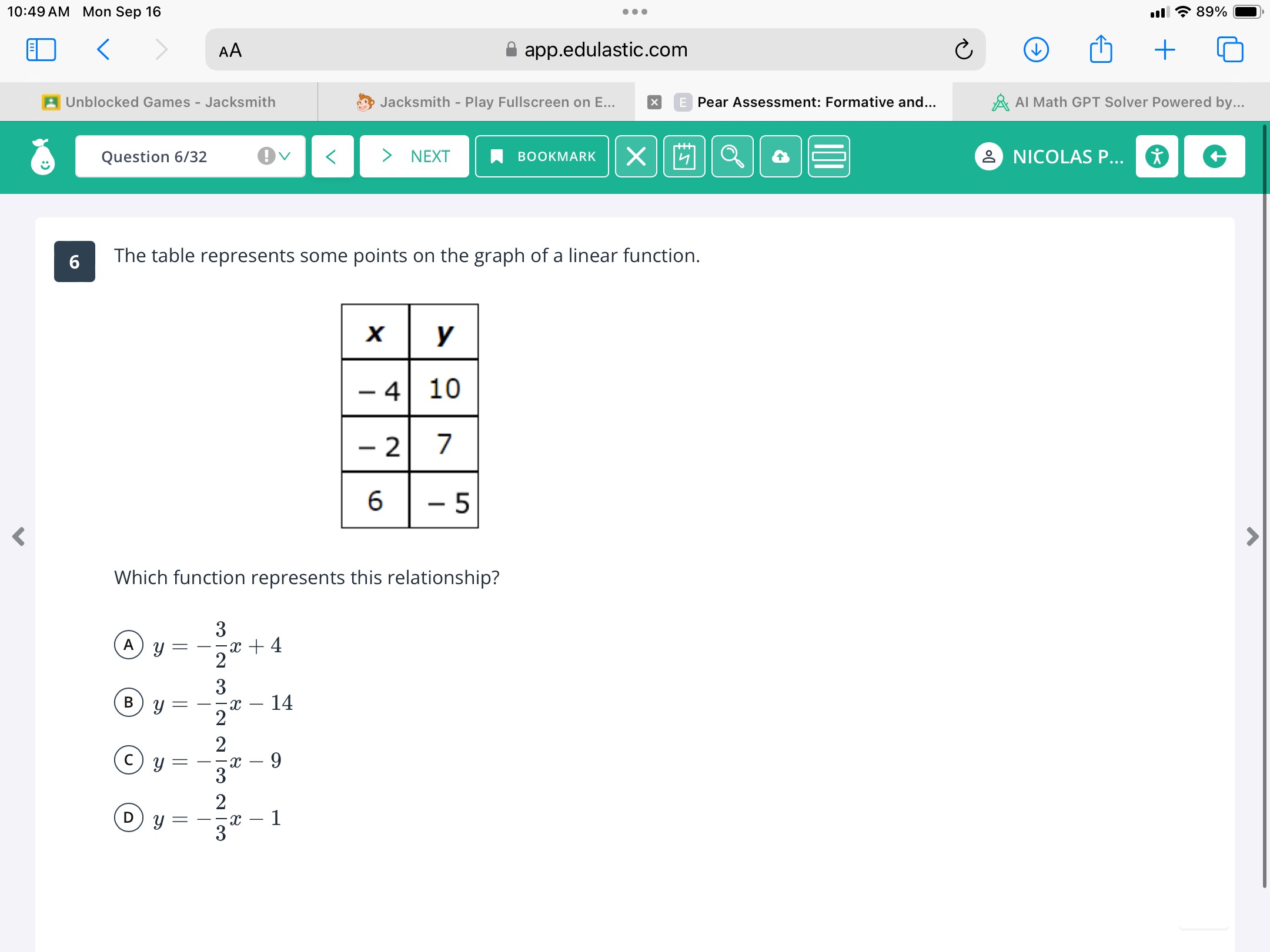Click the NEXT button
This screenshot has height=952, width=1270.
(x=414, y=156)
